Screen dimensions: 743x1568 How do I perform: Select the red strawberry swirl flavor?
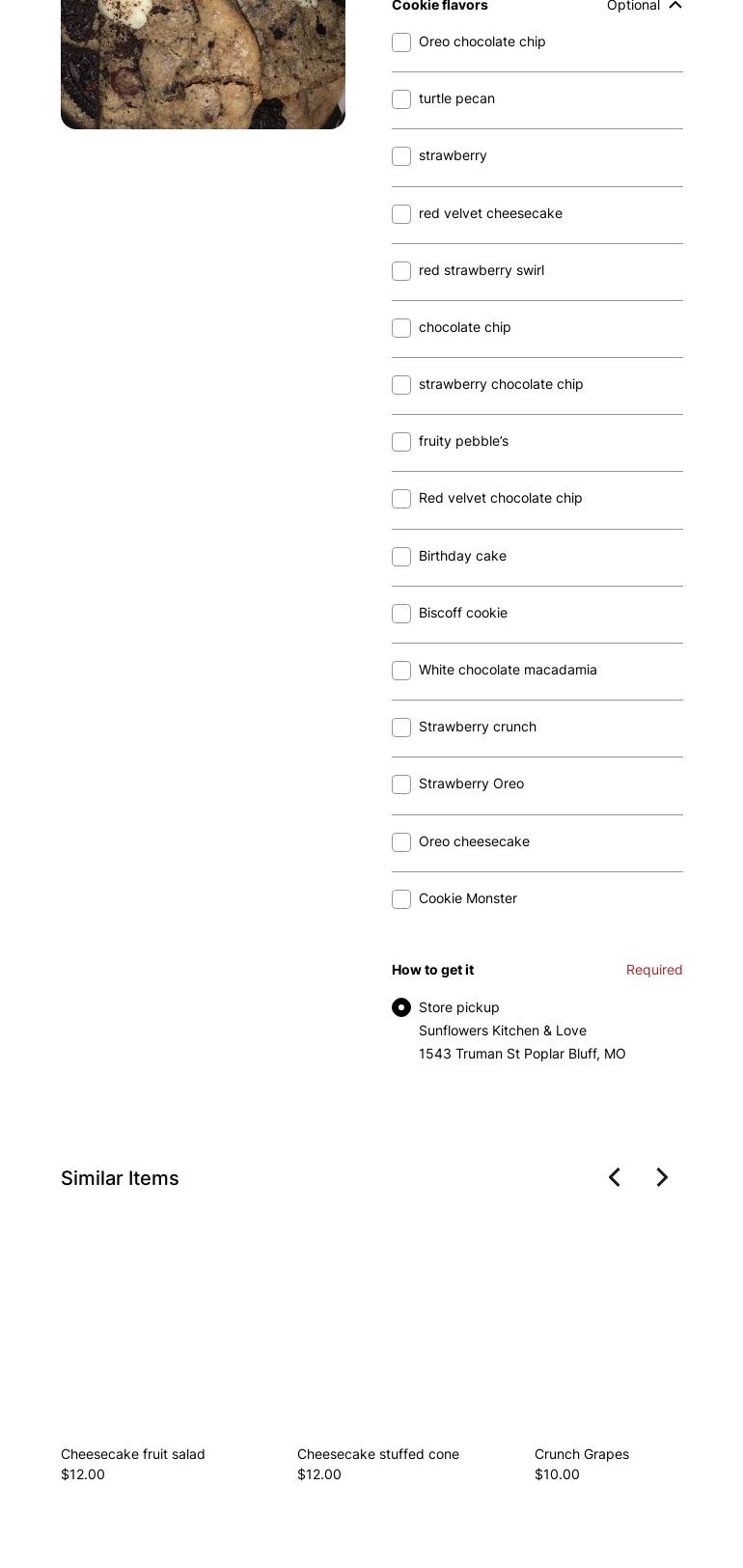pyautogui.click(x=401, y=271)
